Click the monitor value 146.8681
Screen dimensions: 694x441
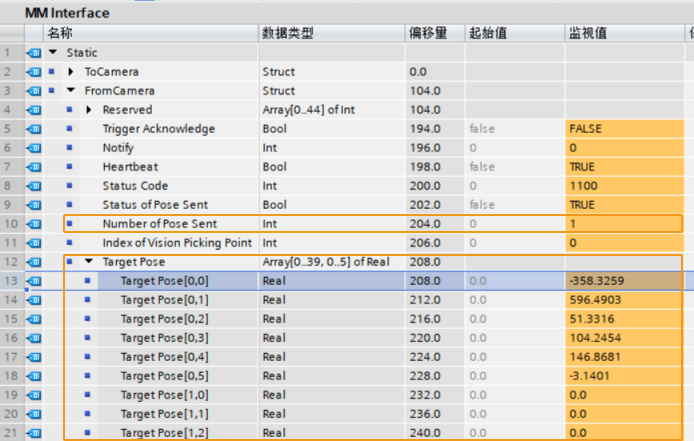coord(595,357)
